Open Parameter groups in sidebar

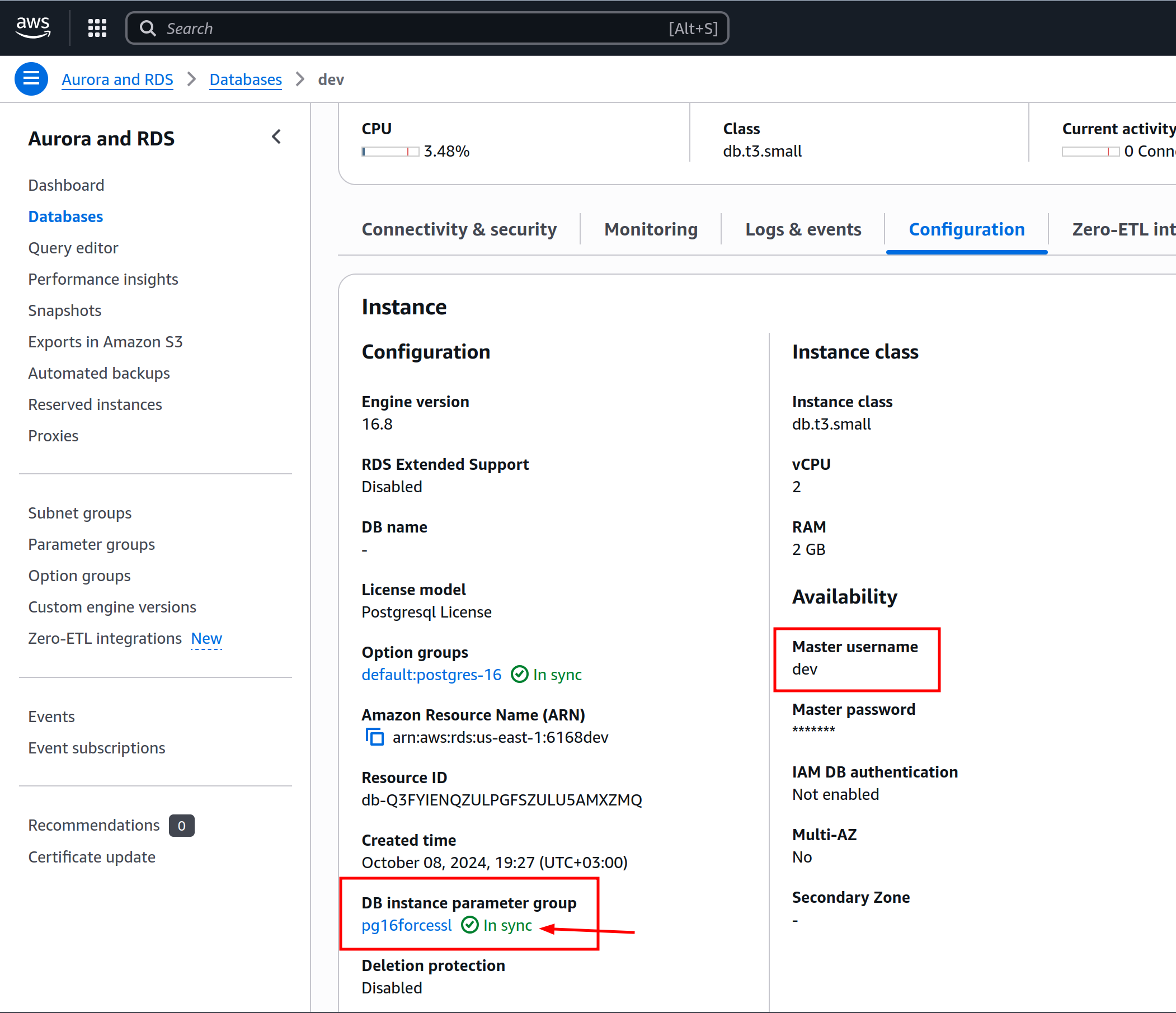pyautogui.click(x=92, y=544)
